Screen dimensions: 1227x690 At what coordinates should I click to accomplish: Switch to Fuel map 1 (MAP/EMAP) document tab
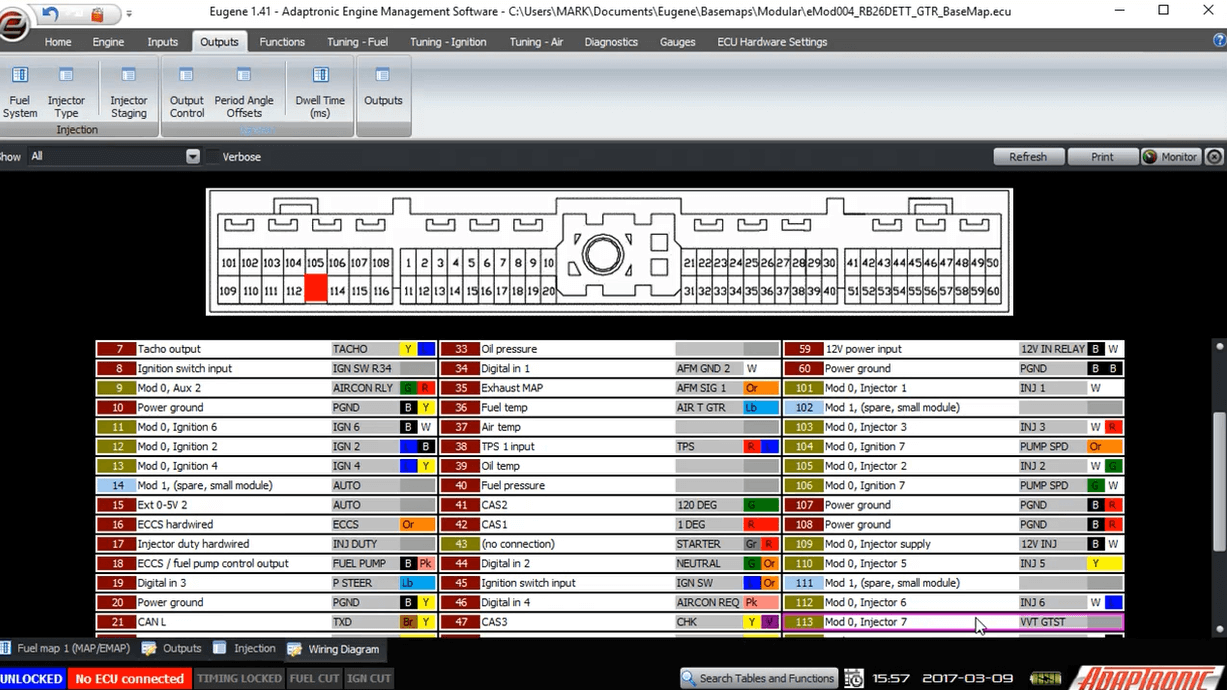68,649
